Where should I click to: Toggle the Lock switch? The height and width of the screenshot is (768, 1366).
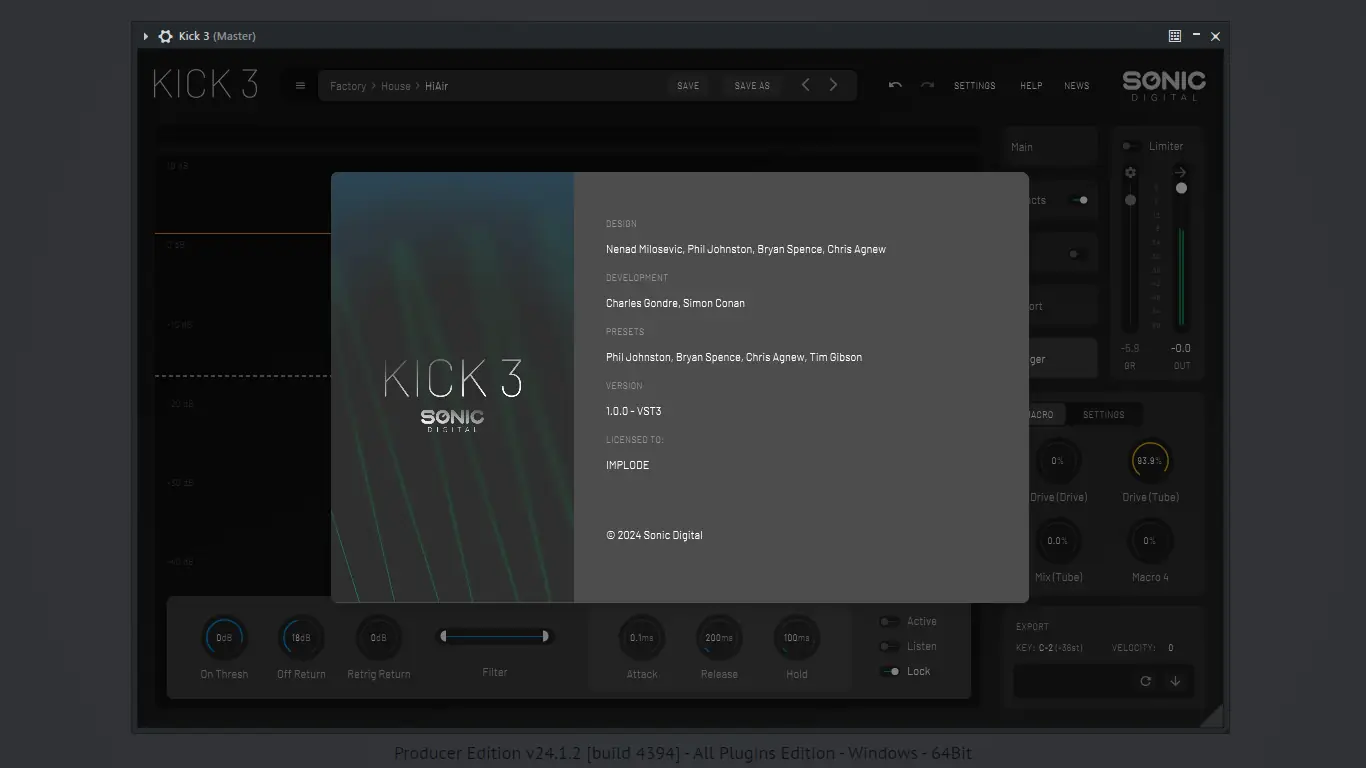tap(889, 672)
